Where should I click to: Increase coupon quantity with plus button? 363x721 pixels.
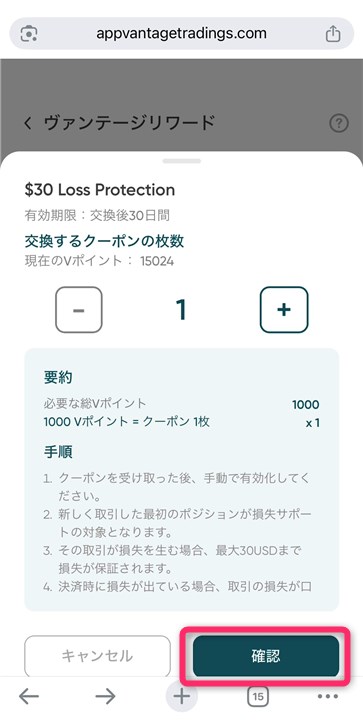(x=284, y=309)
